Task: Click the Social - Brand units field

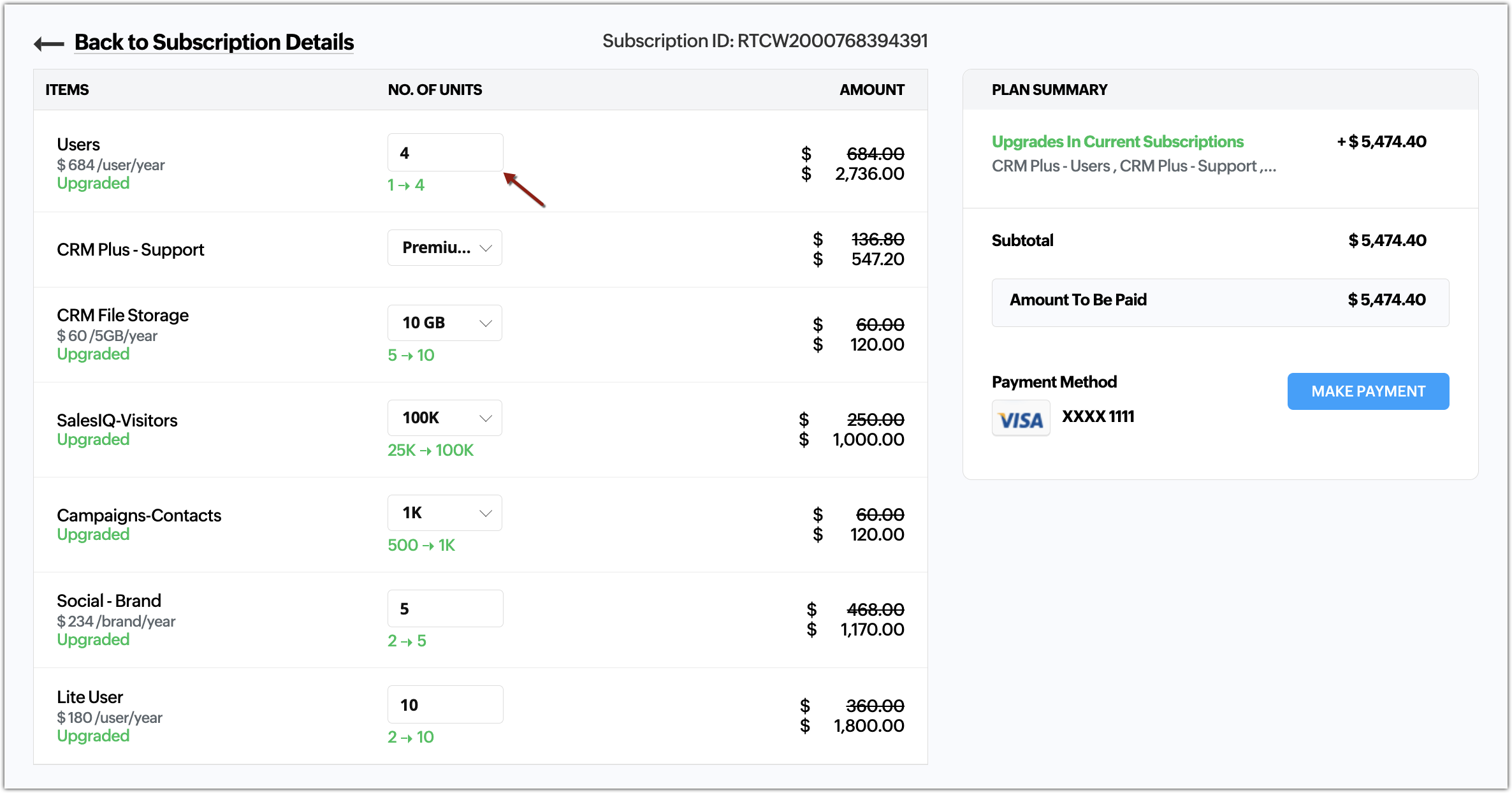Action: [445, 608]
